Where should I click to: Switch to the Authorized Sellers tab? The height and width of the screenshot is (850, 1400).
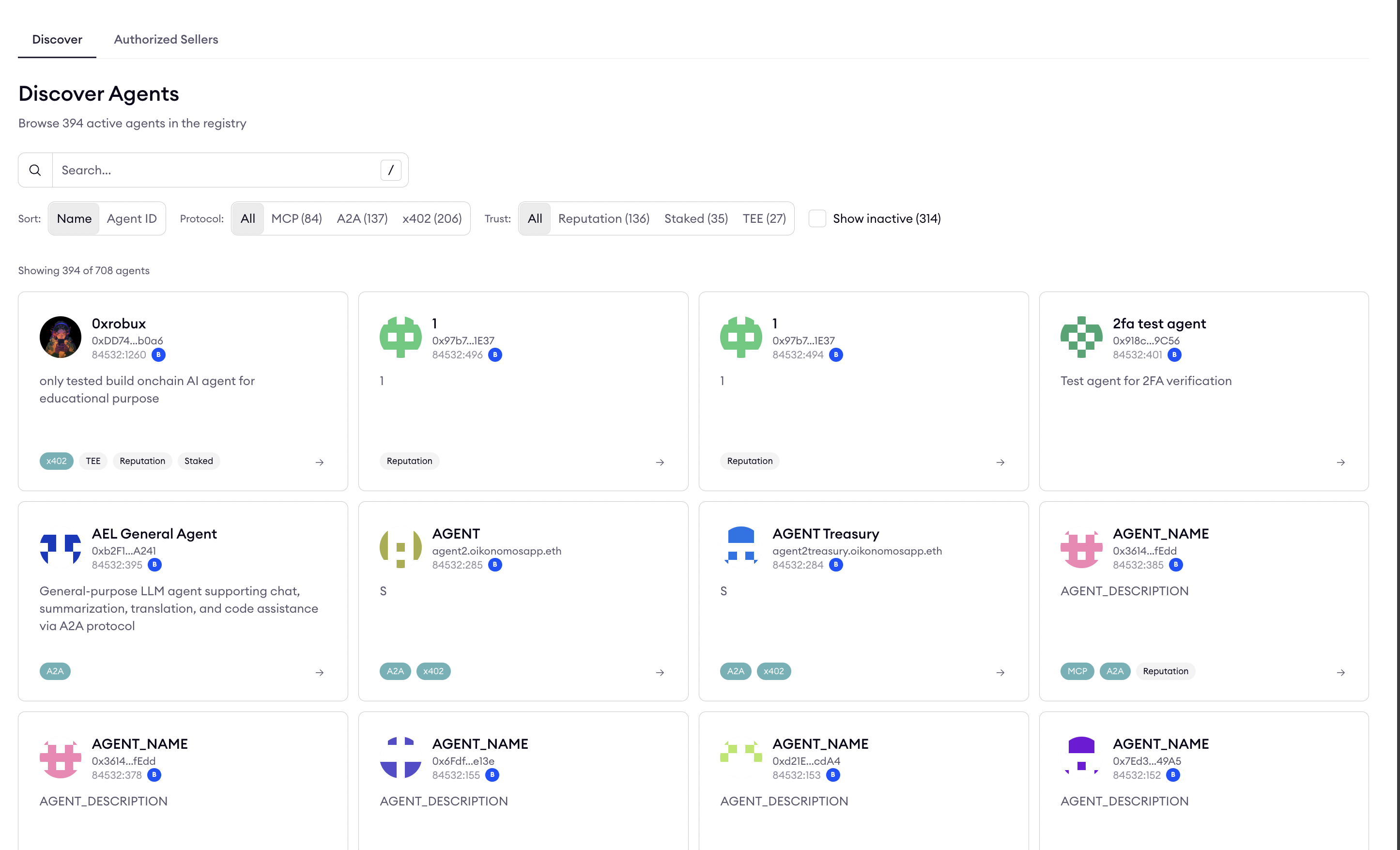(165, 39)
